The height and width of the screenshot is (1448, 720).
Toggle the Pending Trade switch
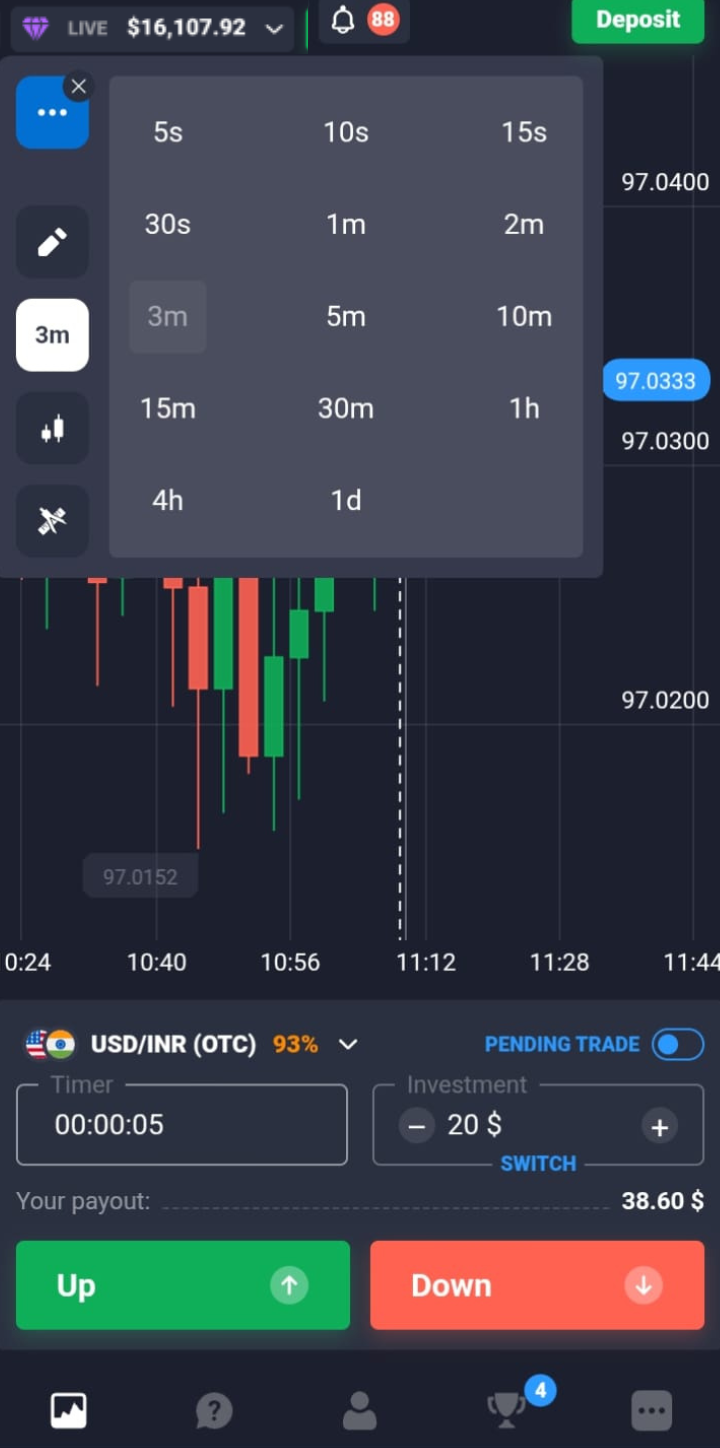pos(677,1045)
